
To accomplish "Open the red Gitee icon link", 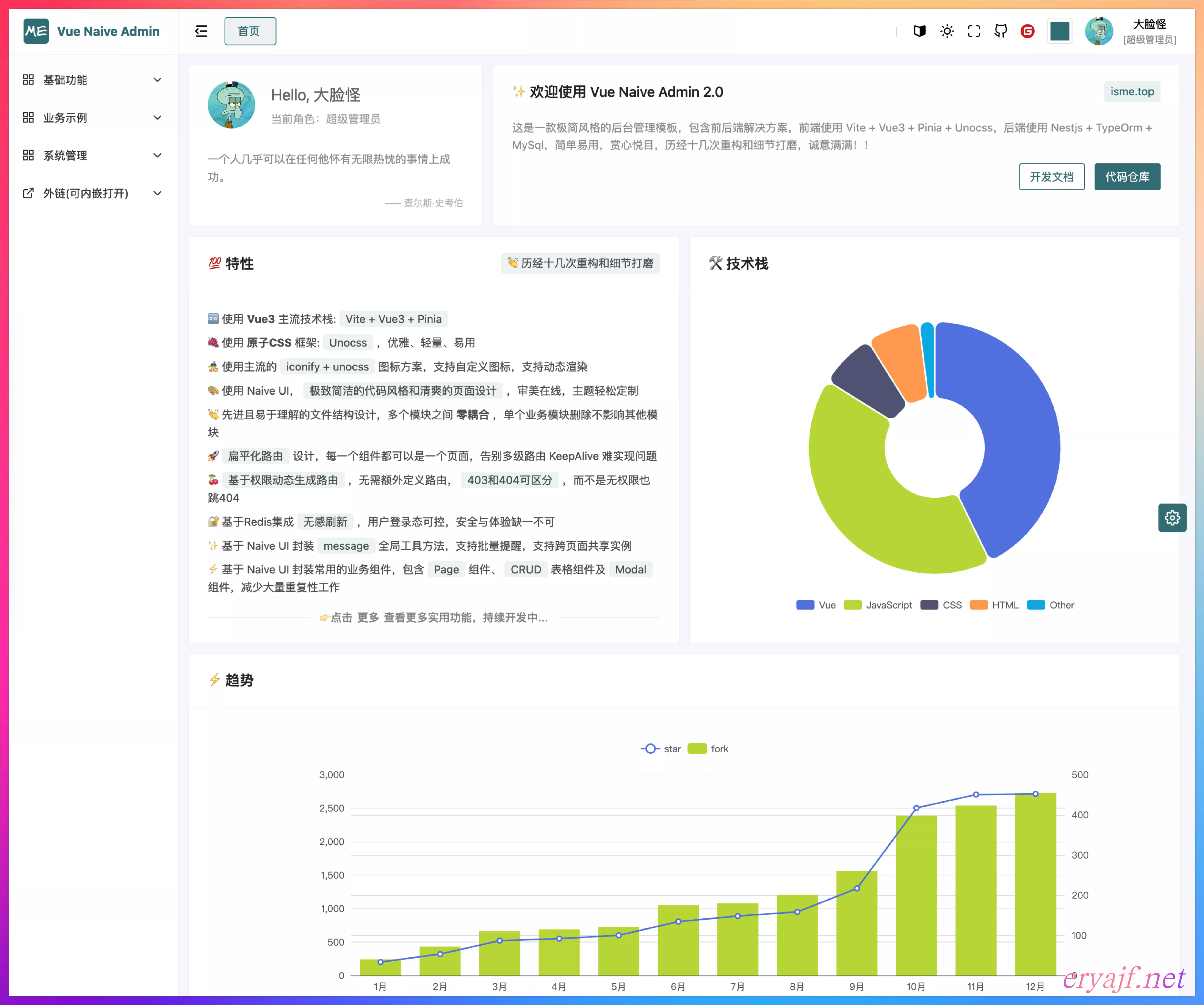I will (x=1027, y=31).
